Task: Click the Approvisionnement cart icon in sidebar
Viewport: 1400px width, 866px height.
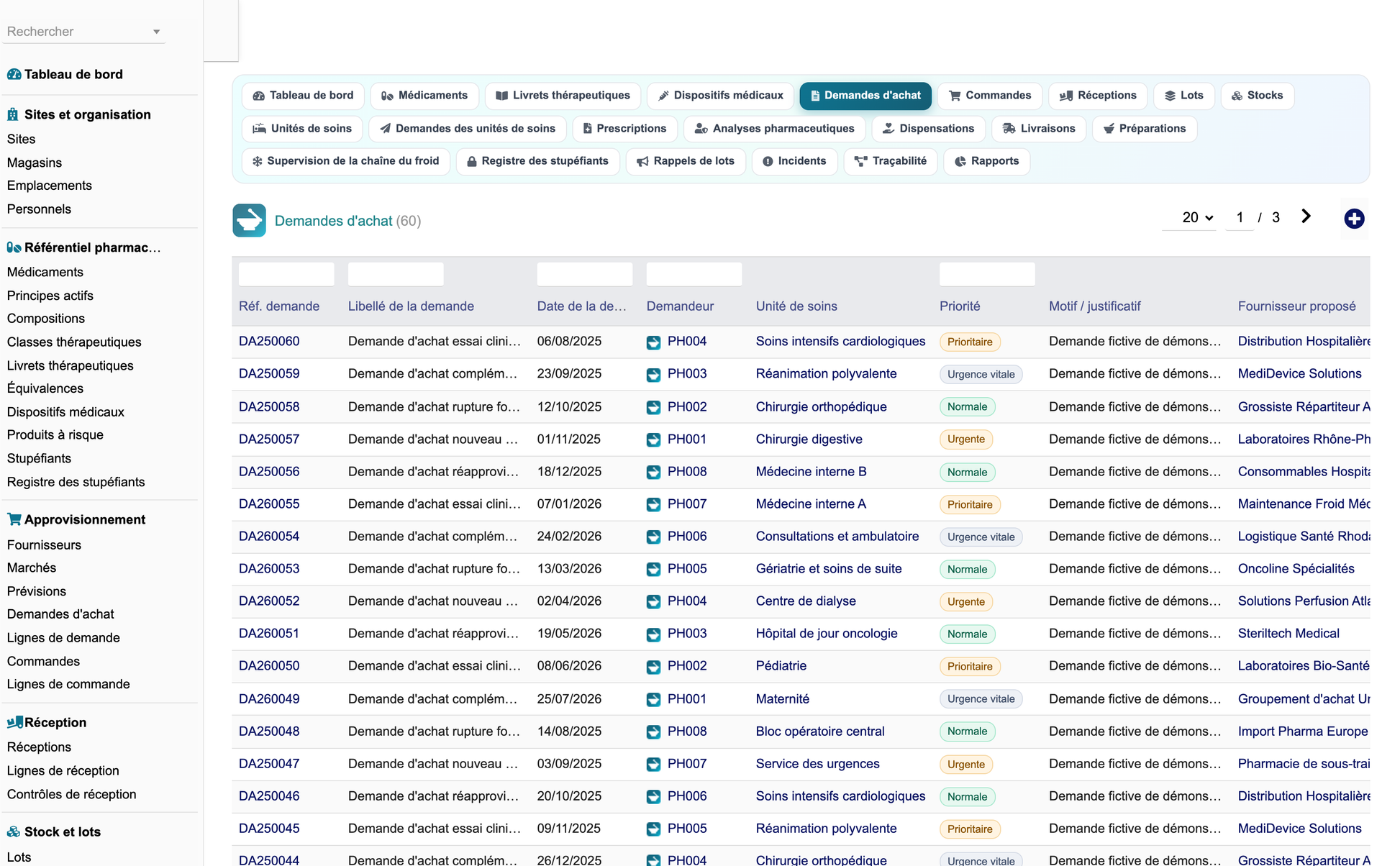Action: 14,519
